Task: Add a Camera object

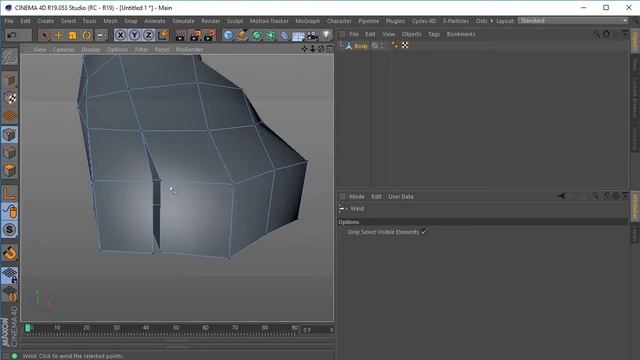Action: [x=312, y=36]
